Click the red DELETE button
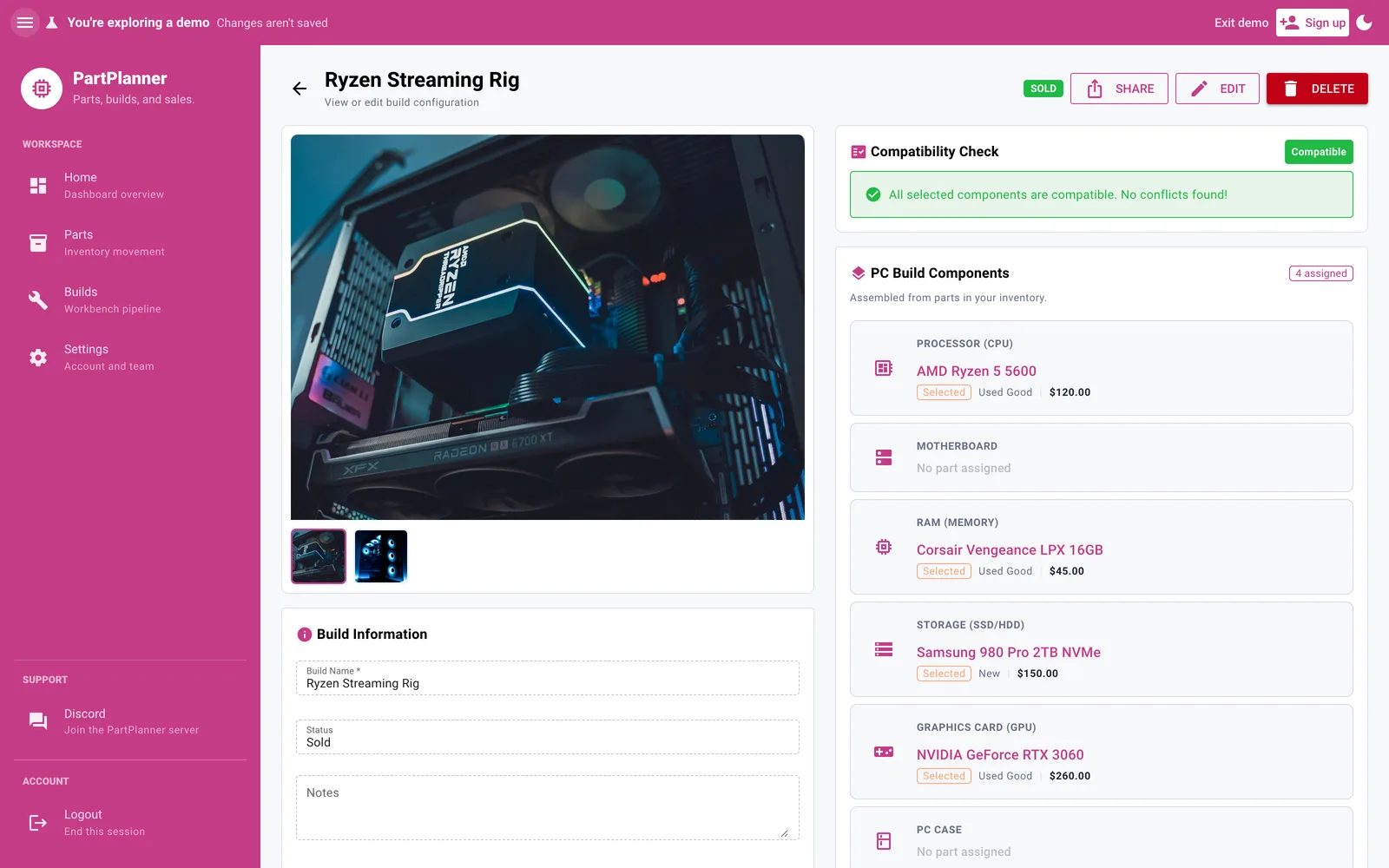The width and height of the screenshot is (1389, 868). [1317, 89]
